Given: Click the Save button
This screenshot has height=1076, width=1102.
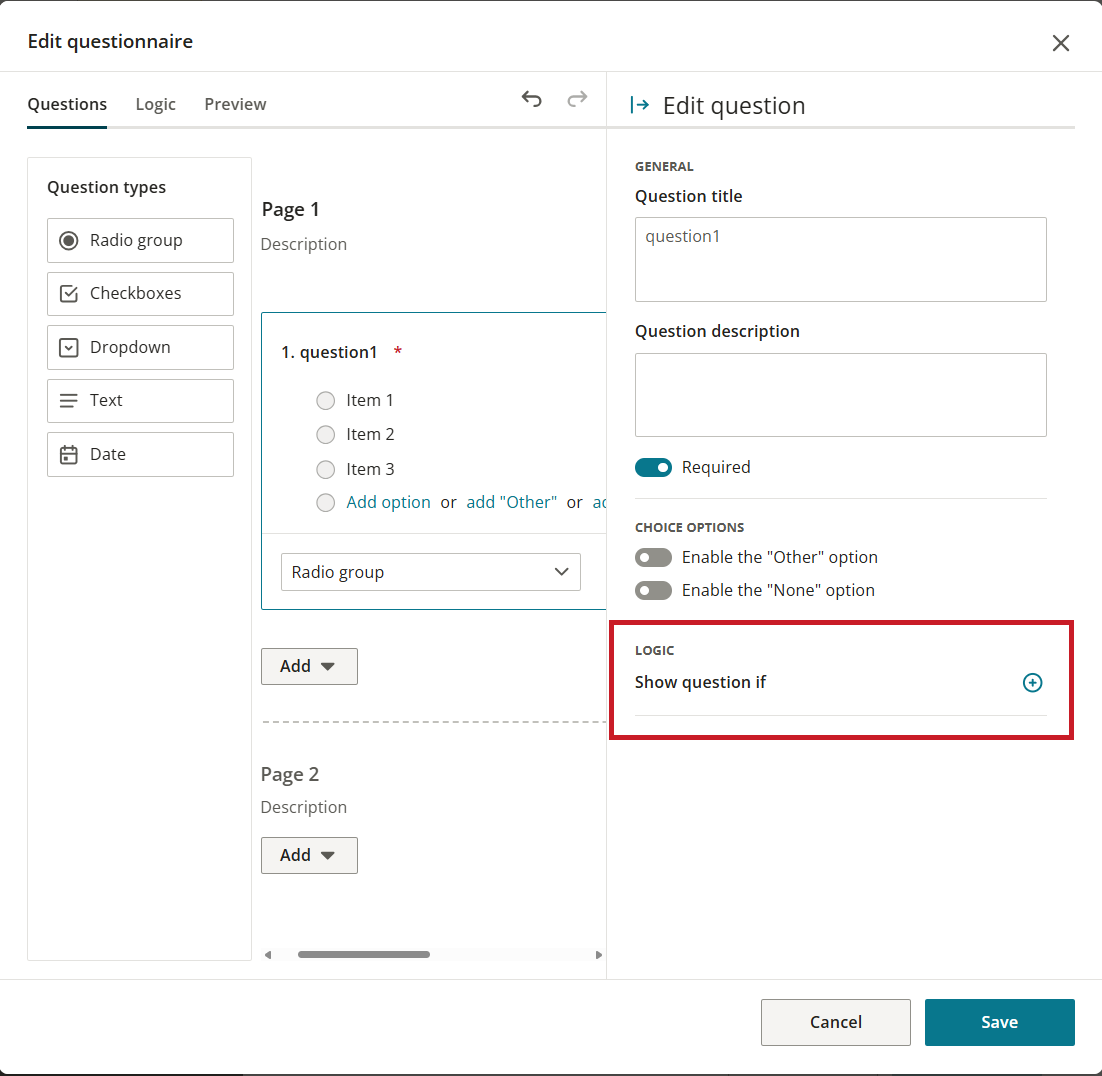Looking at the screenshot, I should click(x=999, y=1022).
